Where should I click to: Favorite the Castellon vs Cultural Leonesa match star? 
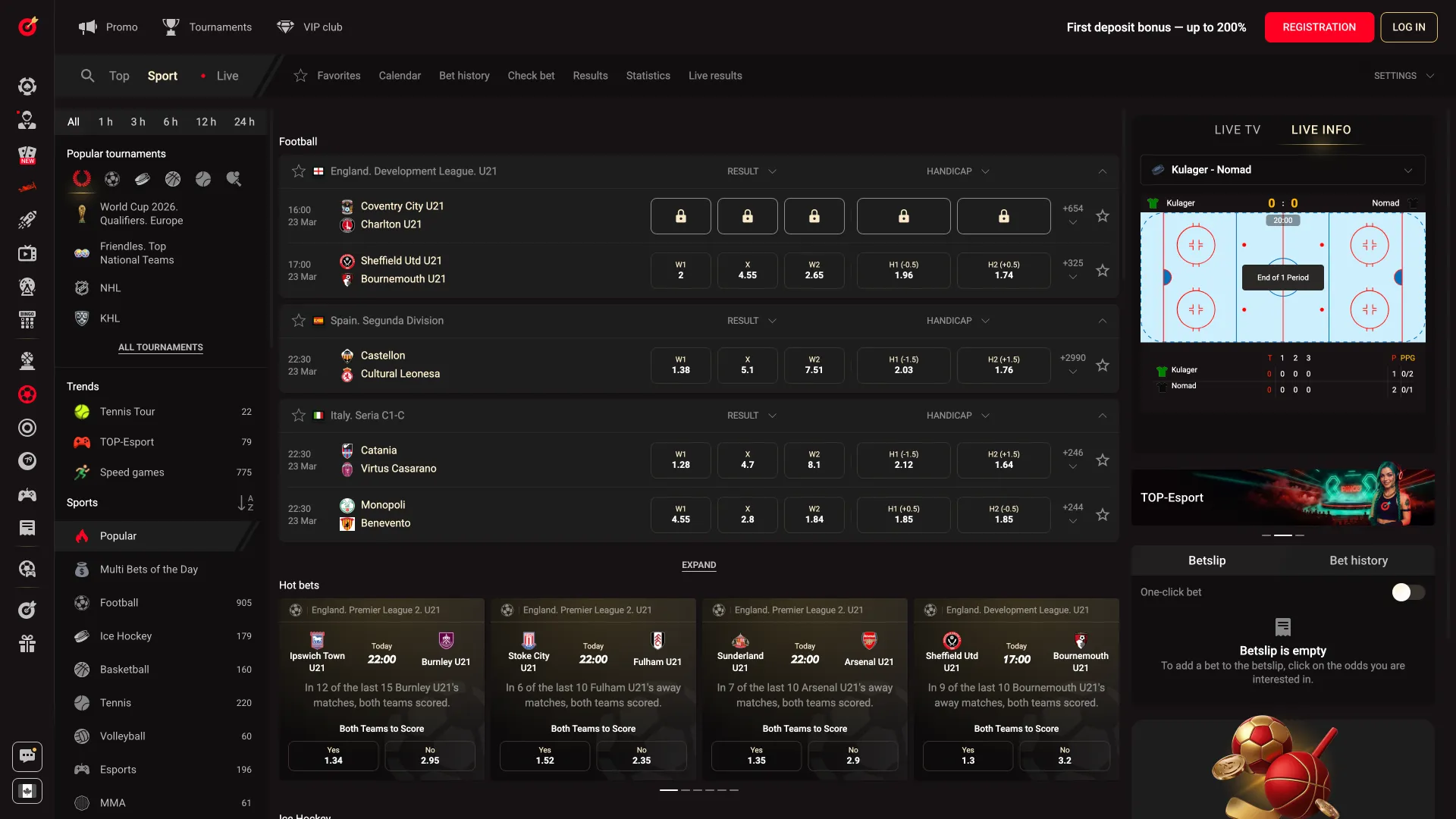(1102, 365)
